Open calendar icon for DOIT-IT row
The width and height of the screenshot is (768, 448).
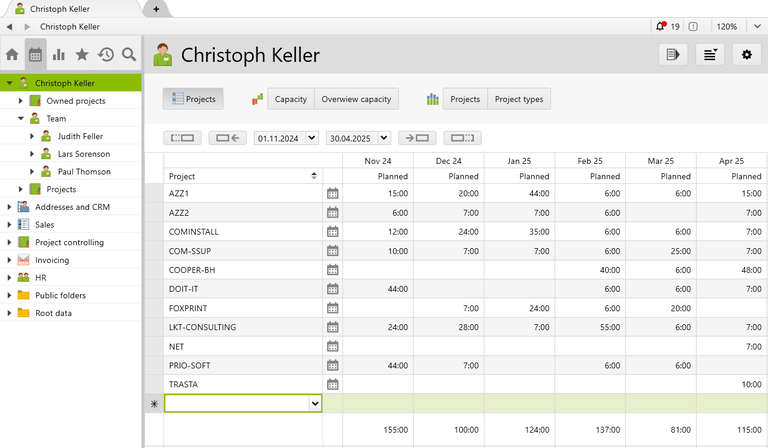point(333,289)
